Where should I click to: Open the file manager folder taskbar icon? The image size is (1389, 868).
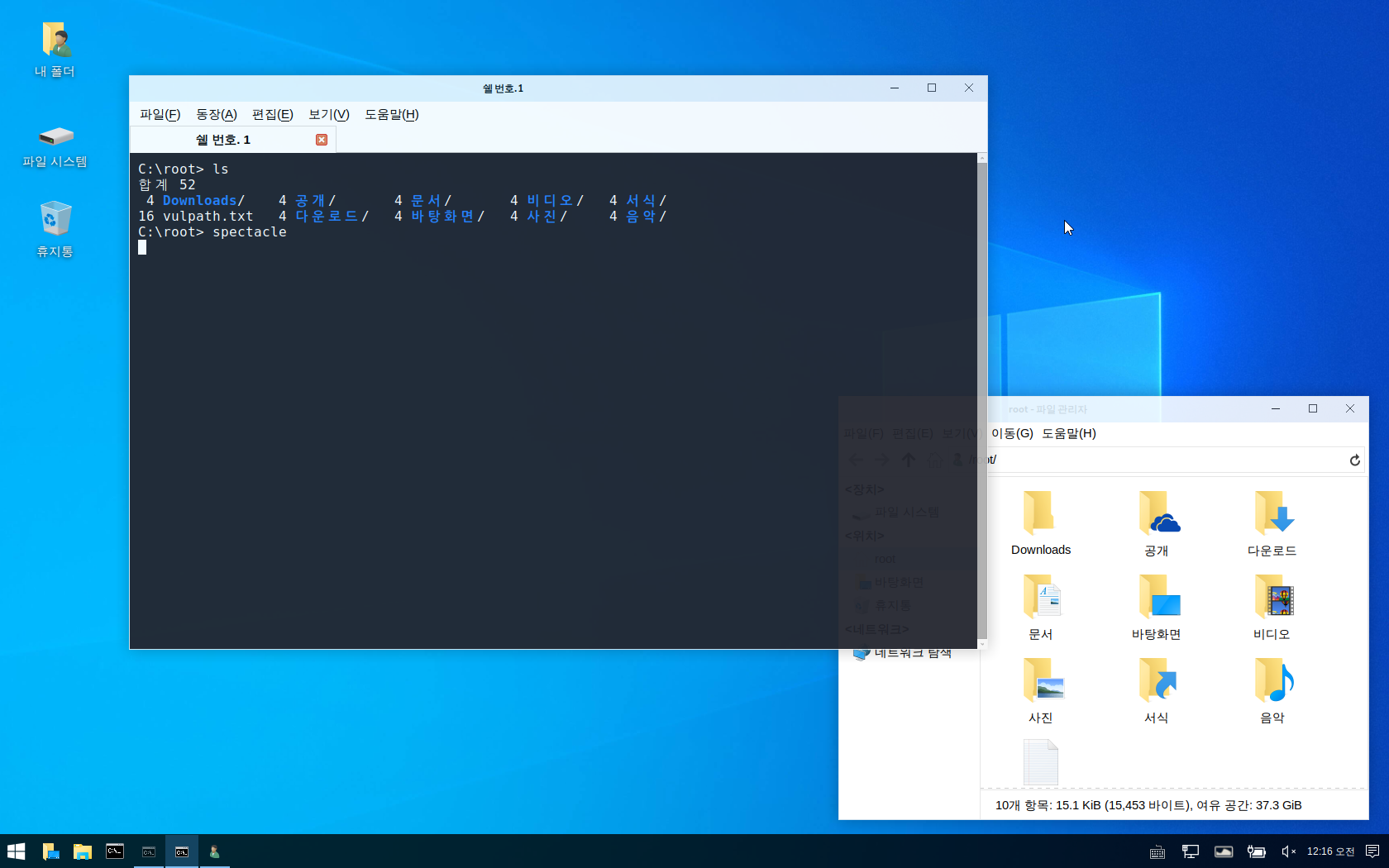point(83,851)
